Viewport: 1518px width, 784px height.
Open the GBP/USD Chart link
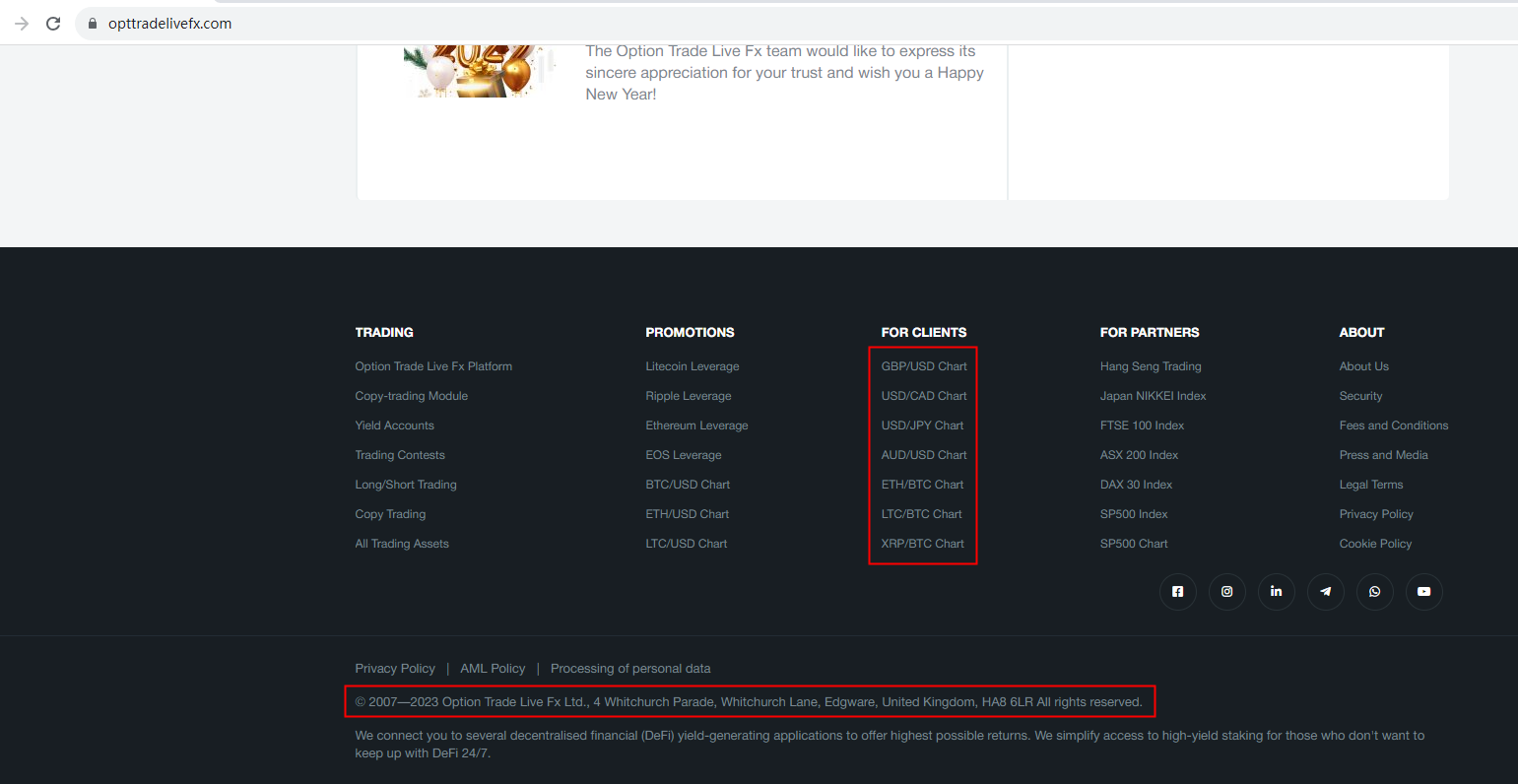tap(924, 366)
